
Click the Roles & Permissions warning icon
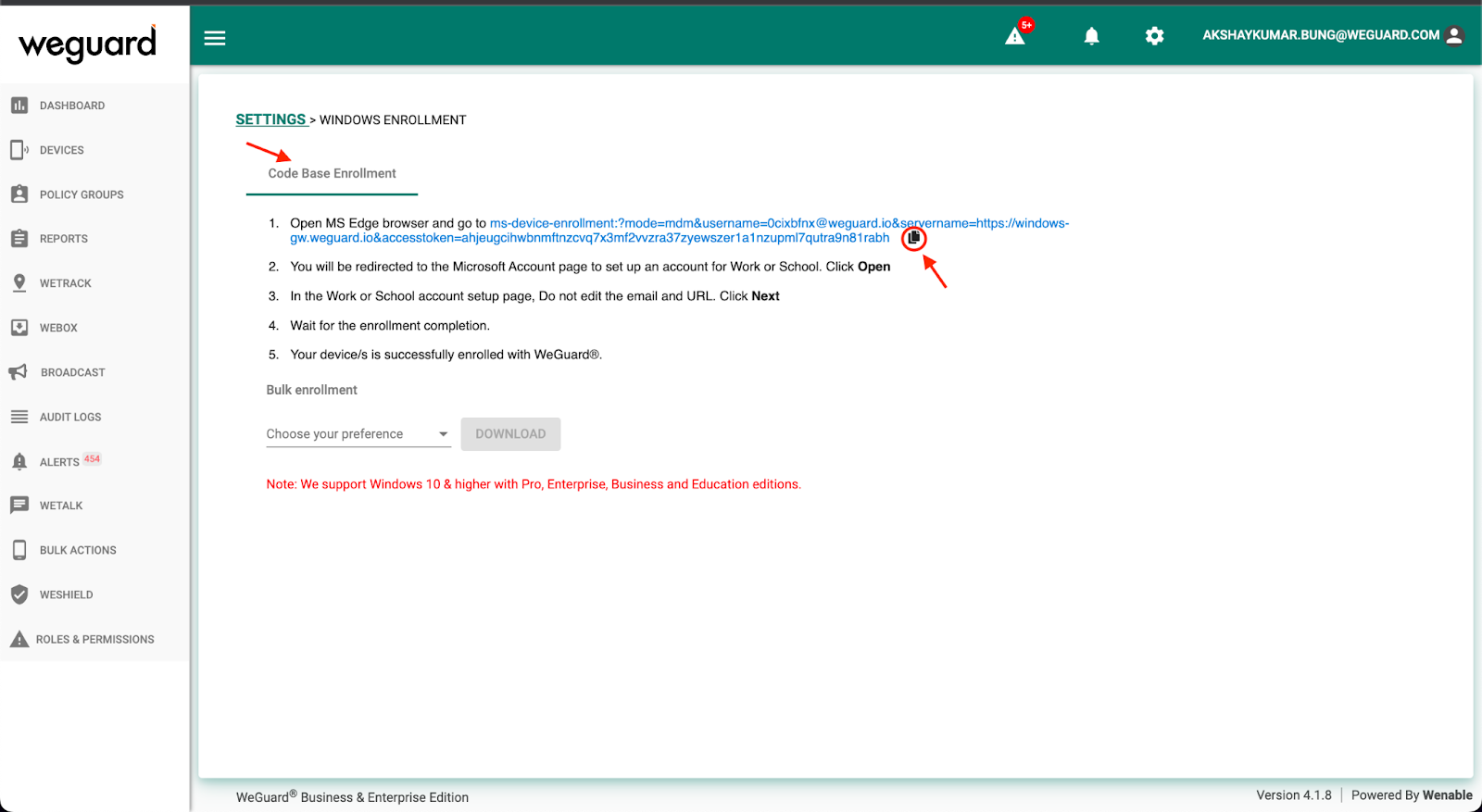(x=19, y=639)
